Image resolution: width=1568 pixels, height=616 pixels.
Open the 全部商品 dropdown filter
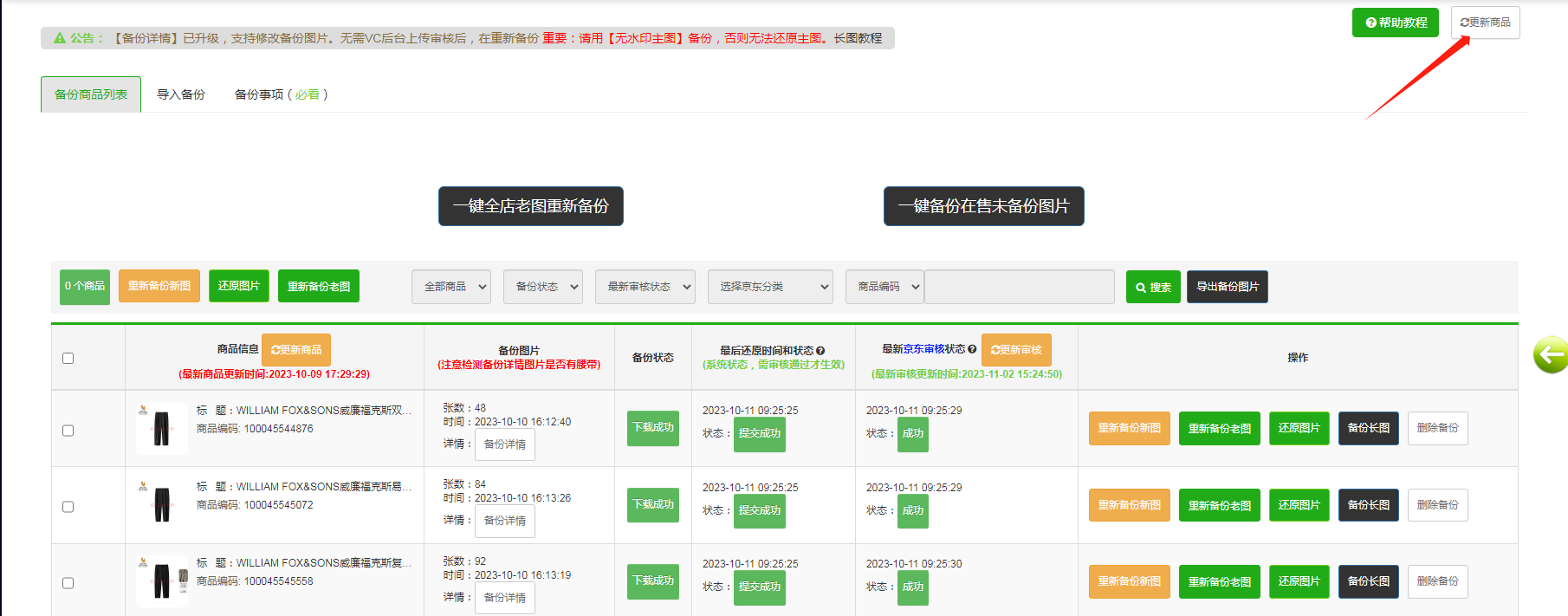[x=451, y=287]
